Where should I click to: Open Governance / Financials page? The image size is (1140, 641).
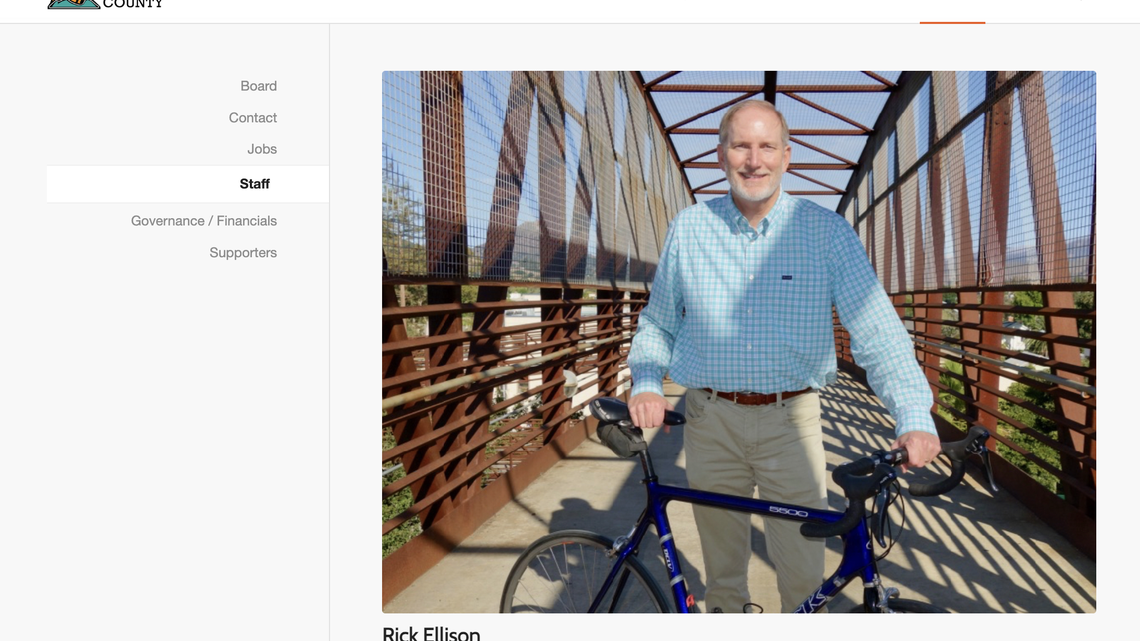point(204,221)
